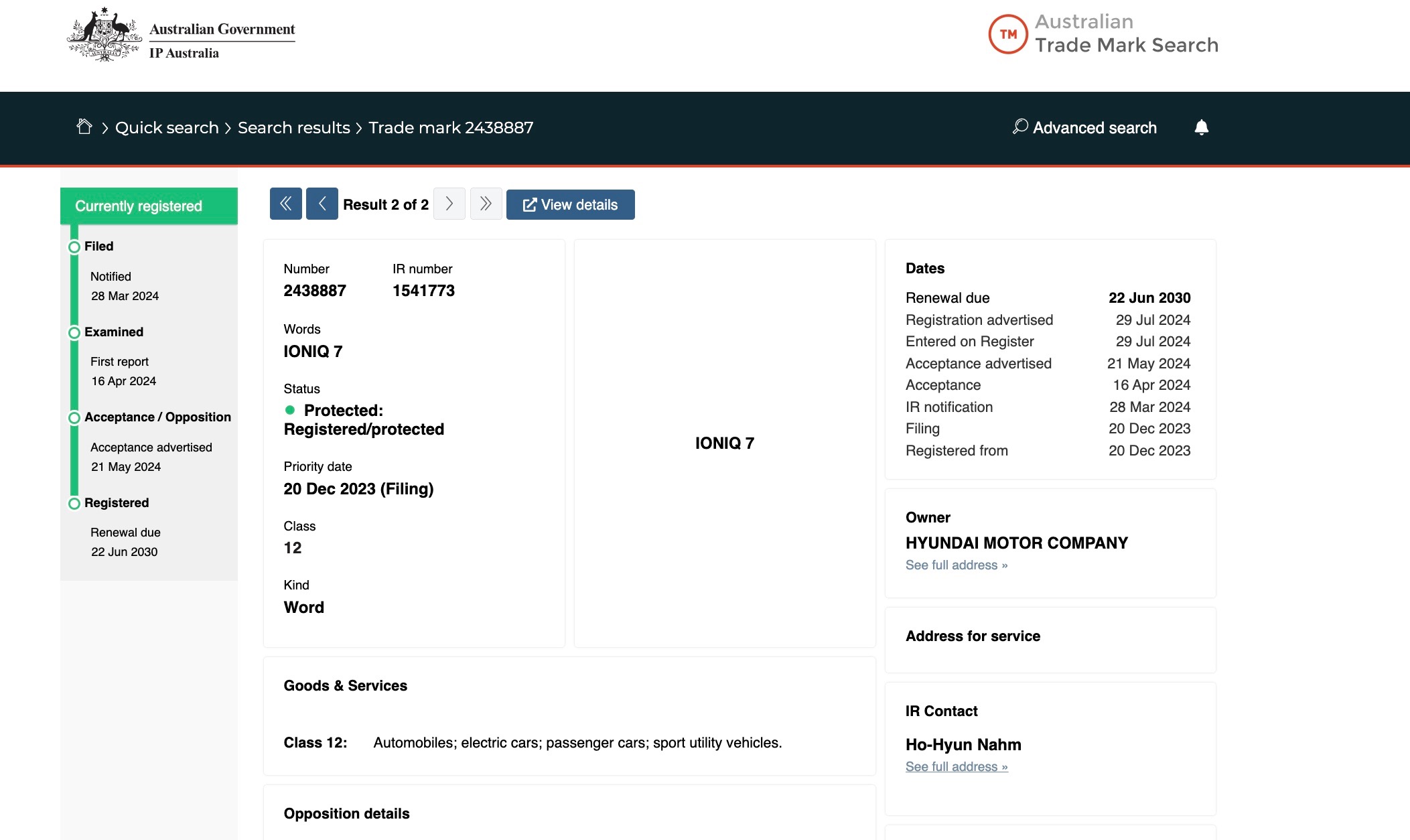1410x840 pixels.
Task: Select the Examined timeline marker
Action: 74,332
